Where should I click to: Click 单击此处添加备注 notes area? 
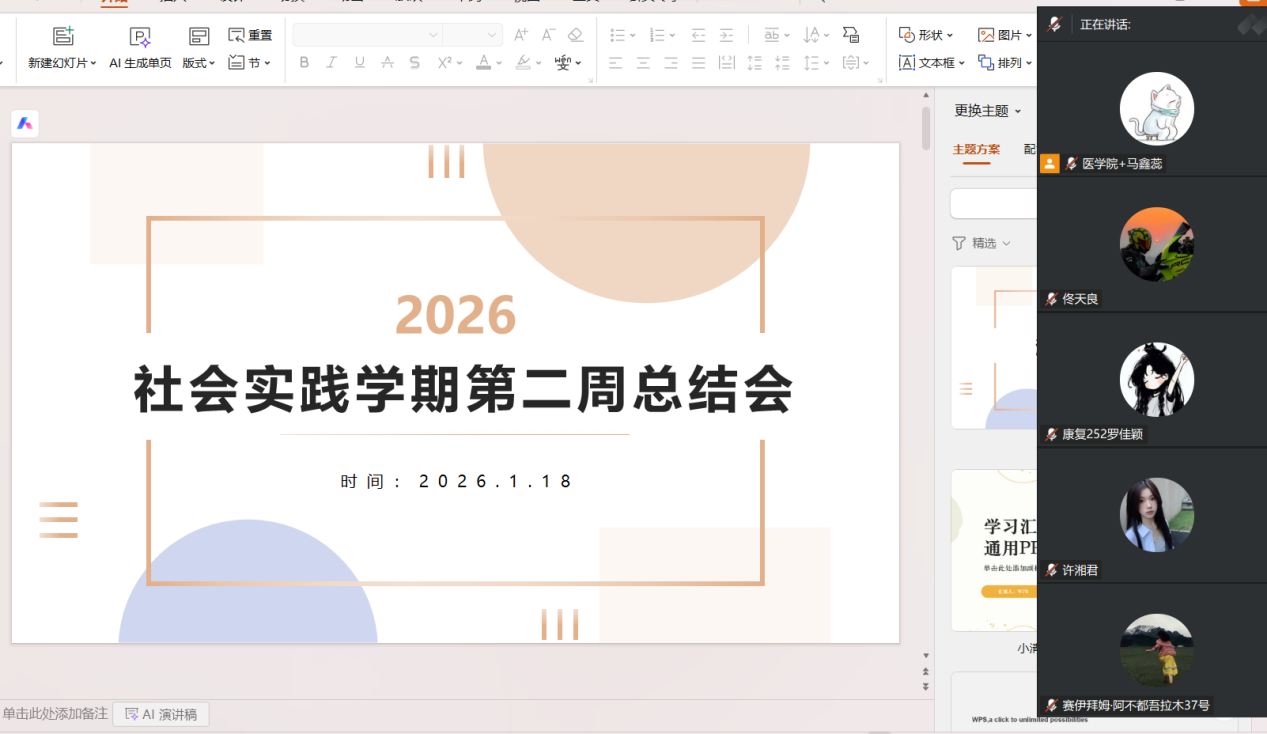click(55, 714)
